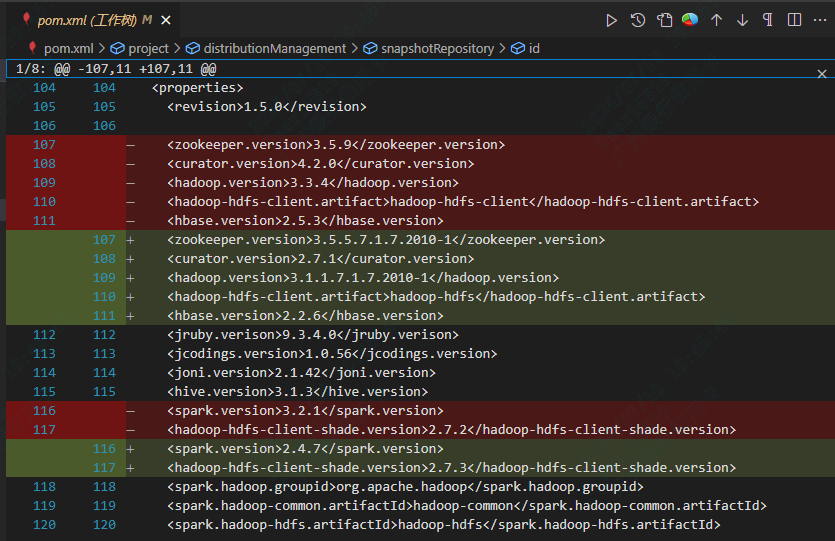Click the colorful pie chart extension icon
Viewport: 835px width, 541px height.
[690, 20]
